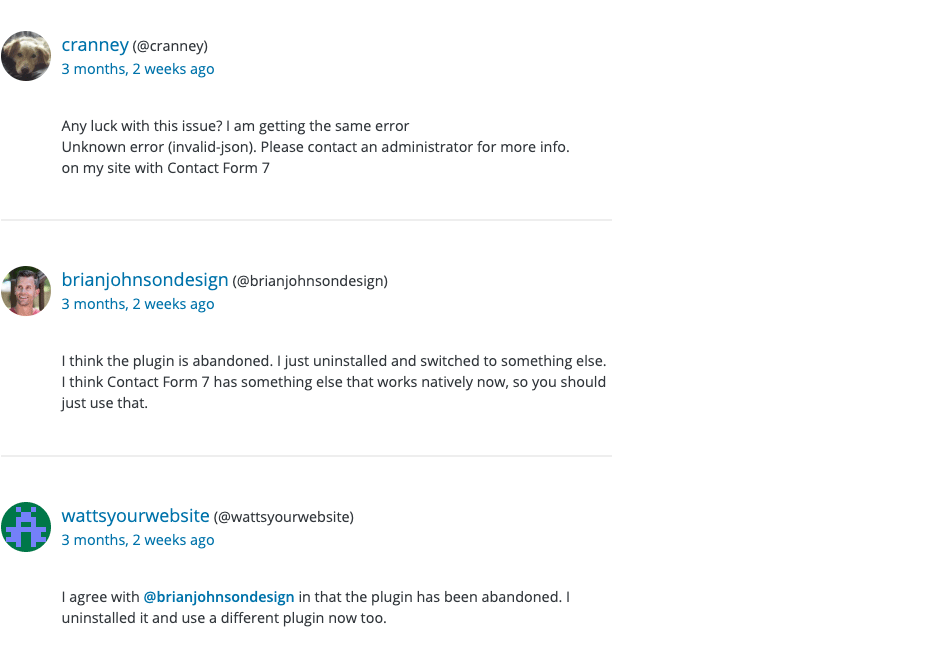Open the timestamp permalink under cranney's name

click(138, 69)
